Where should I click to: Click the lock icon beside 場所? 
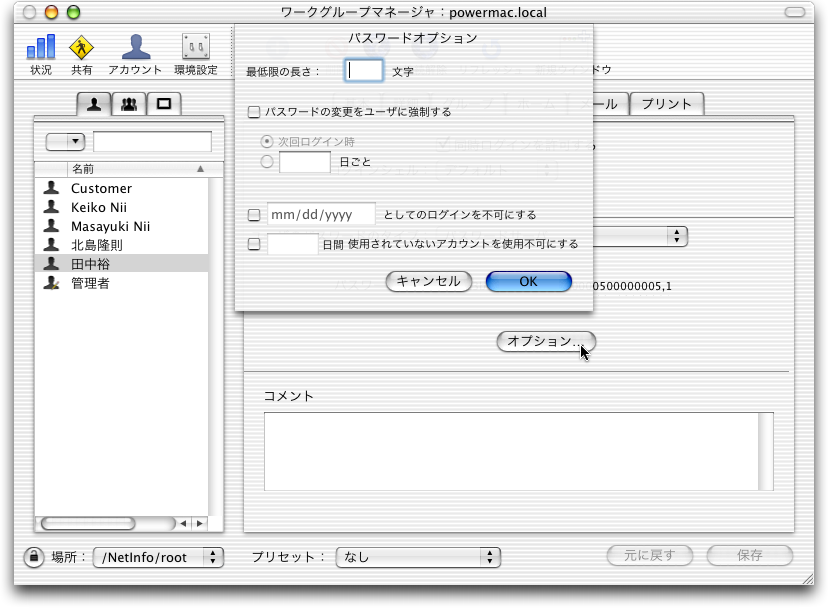tap(33, 556)
